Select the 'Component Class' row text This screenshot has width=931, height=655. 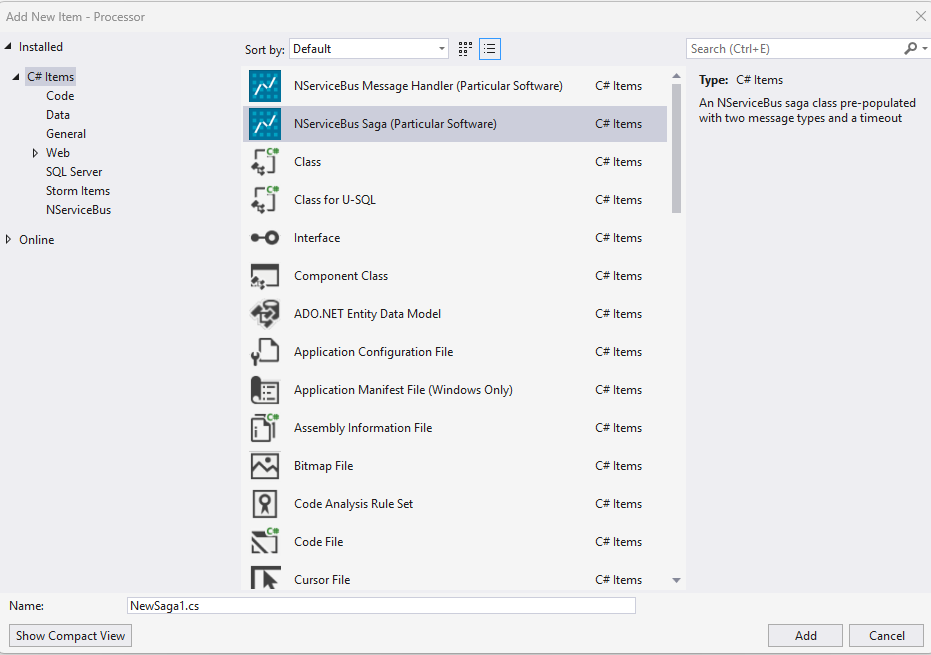341,276
